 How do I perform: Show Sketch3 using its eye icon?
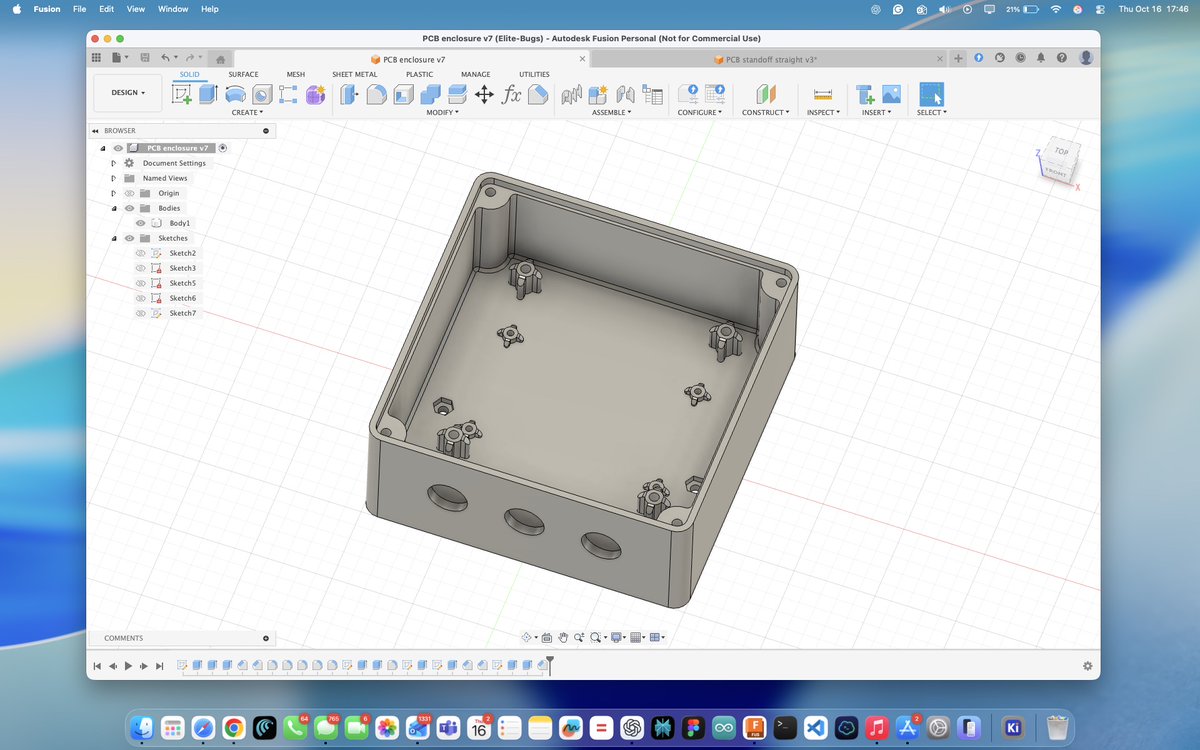click(141, 268)
